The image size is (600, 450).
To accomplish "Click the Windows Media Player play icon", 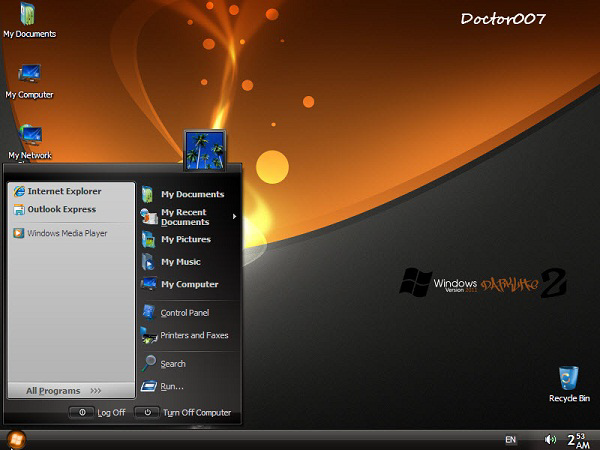I will pyautogui.click(x=18, y=233).
